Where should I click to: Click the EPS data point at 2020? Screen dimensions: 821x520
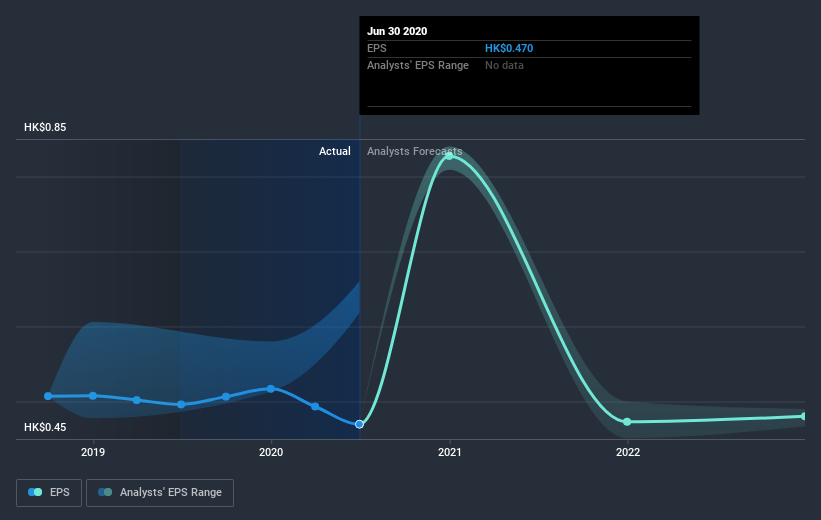coord(271,389)
